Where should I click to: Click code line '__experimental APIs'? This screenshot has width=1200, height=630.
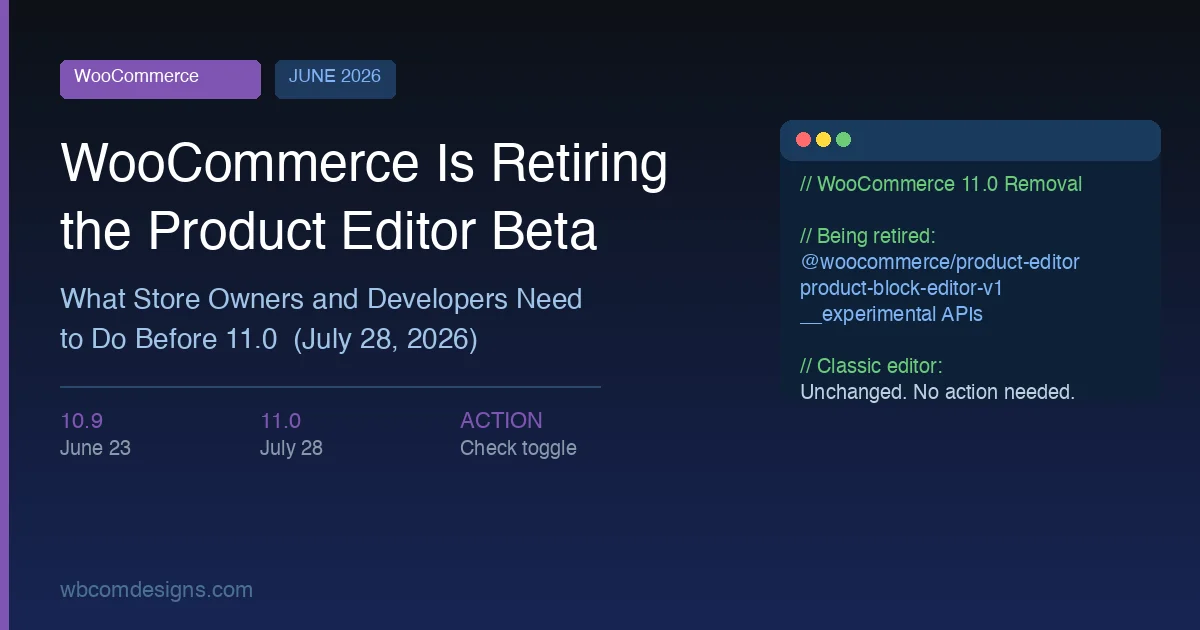click(892, 315)
